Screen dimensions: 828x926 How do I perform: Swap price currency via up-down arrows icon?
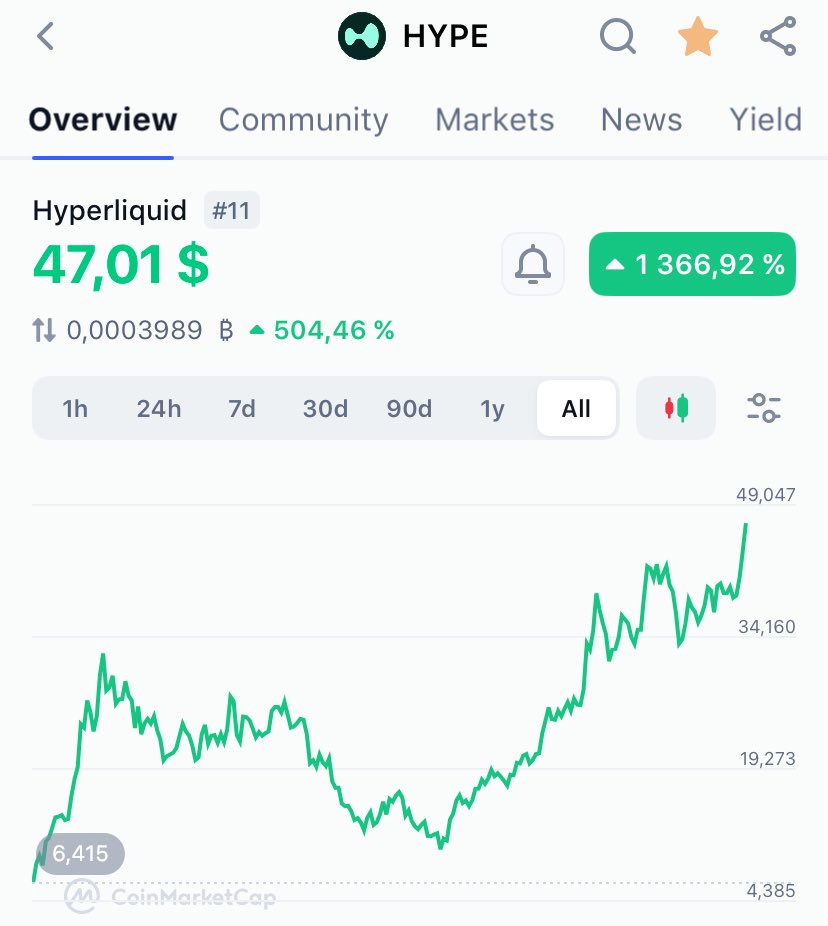(x=44, y=330)
